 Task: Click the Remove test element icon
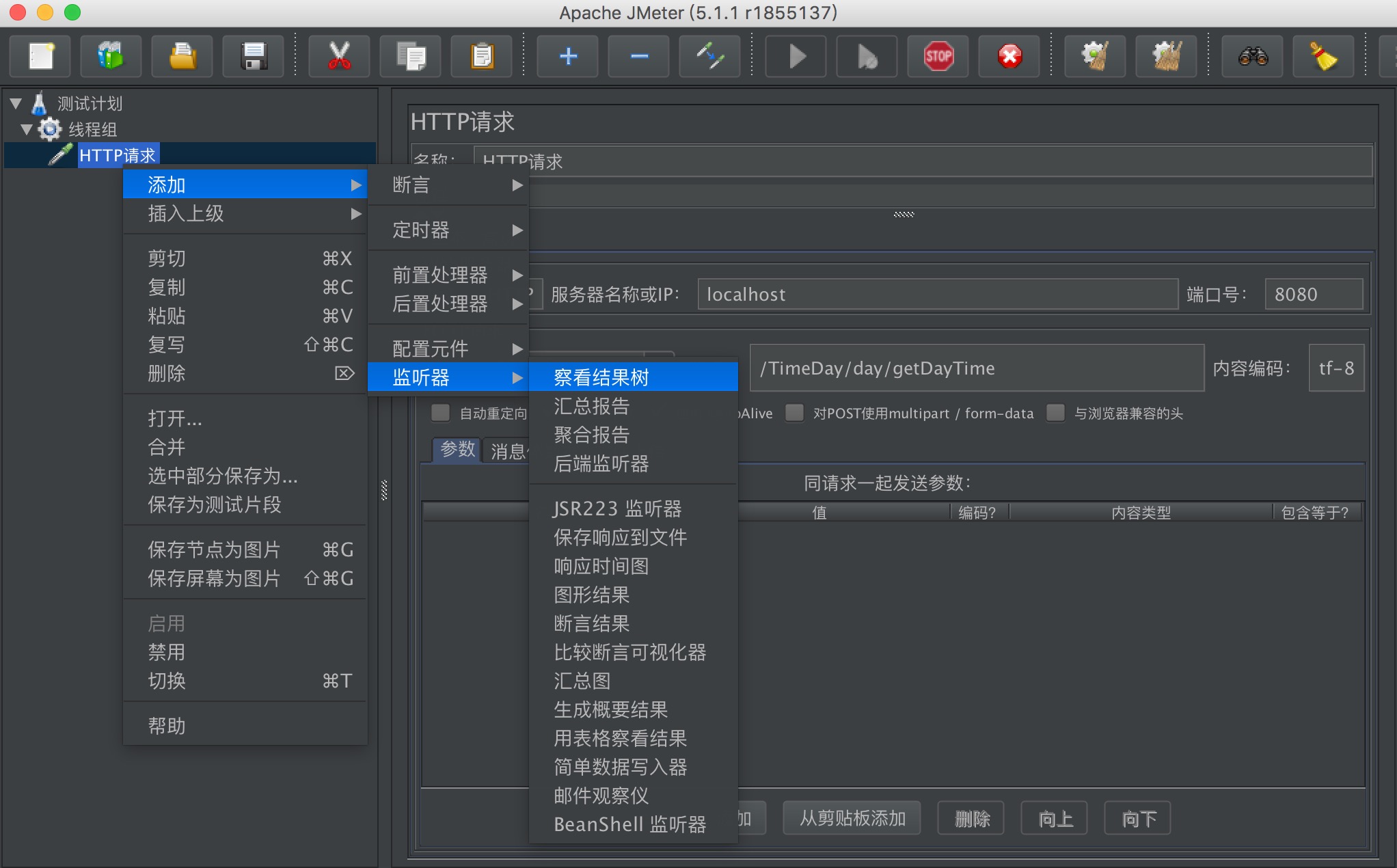tap(636, 57)
